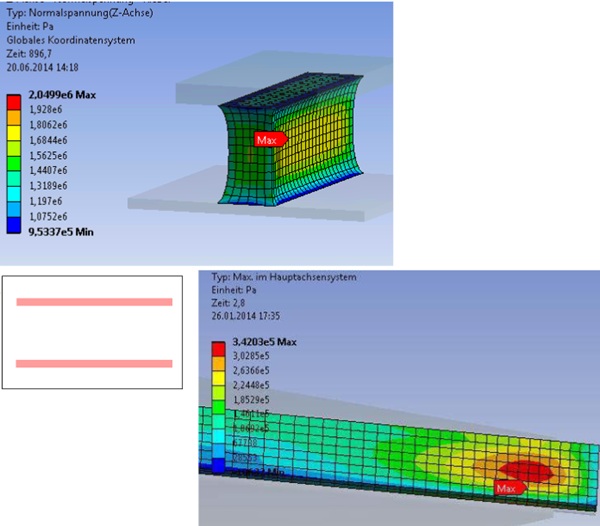Click legend value '1,5625e6'
Screen dimensions: 600x526
(x=48, y=156)
